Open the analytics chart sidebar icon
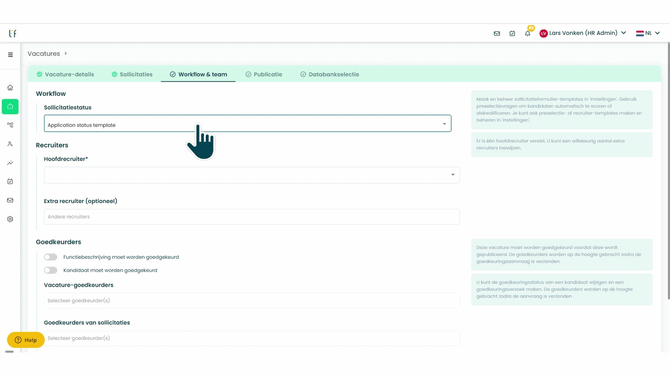670x376 pixels. [x=10, y=163]
